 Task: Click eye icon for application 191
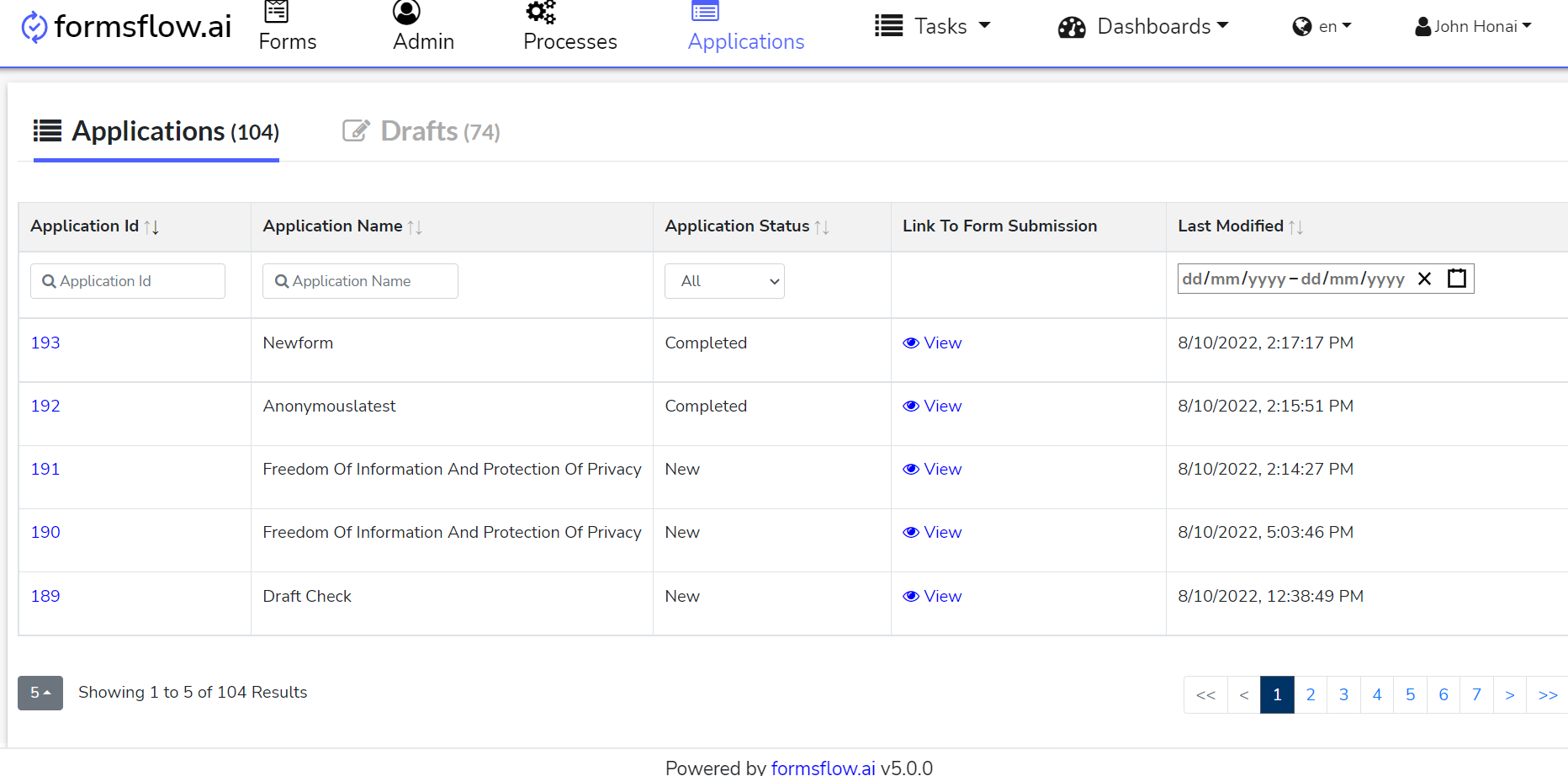tap(911, 470)
